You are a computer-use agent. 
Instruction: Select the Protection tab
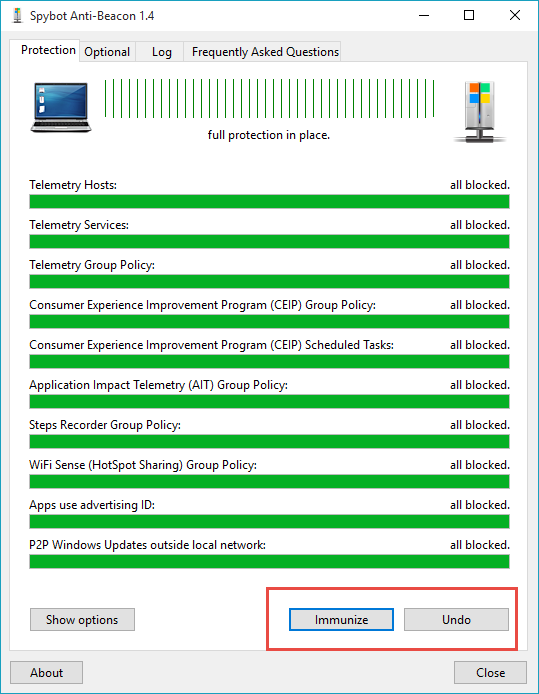[48, 50]
